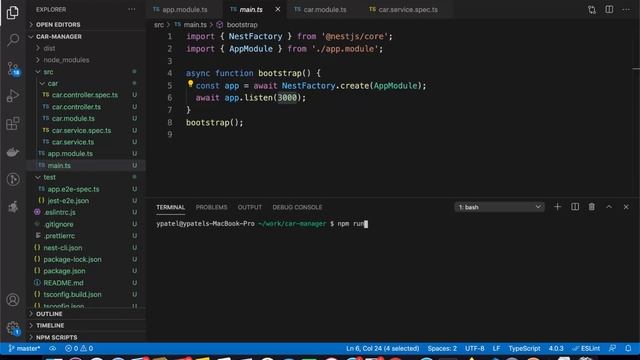Select the bash terminal dropdown
640x360 pixels.
point(500,207)
